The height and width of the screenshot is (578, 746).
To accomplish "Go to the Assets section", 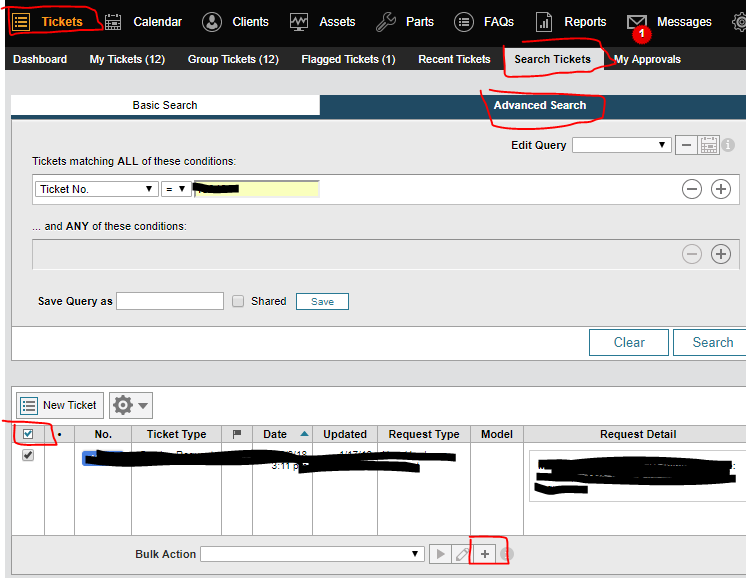I will 337,22.
